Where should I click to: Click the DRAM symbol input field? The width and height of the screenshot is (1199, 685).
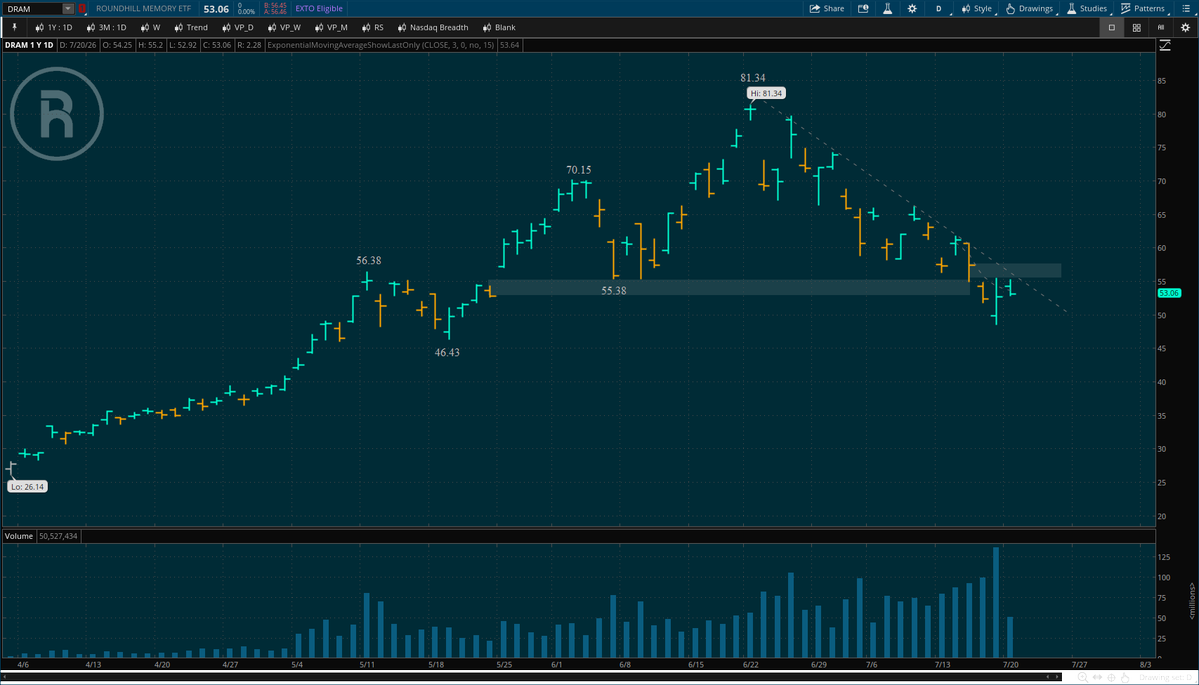pos(33,8)
